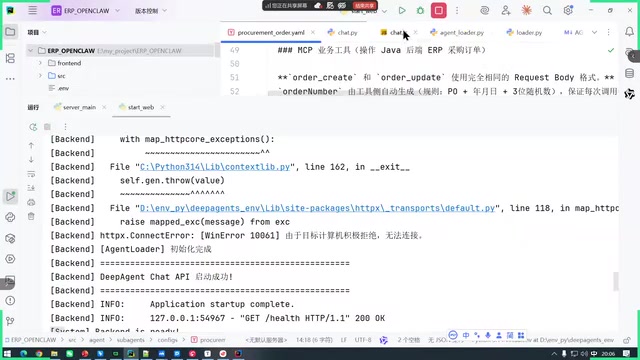Viewport: 640px width, 360px height.
Task: Click the LF line separator widget
Action: tap(344, 340)
